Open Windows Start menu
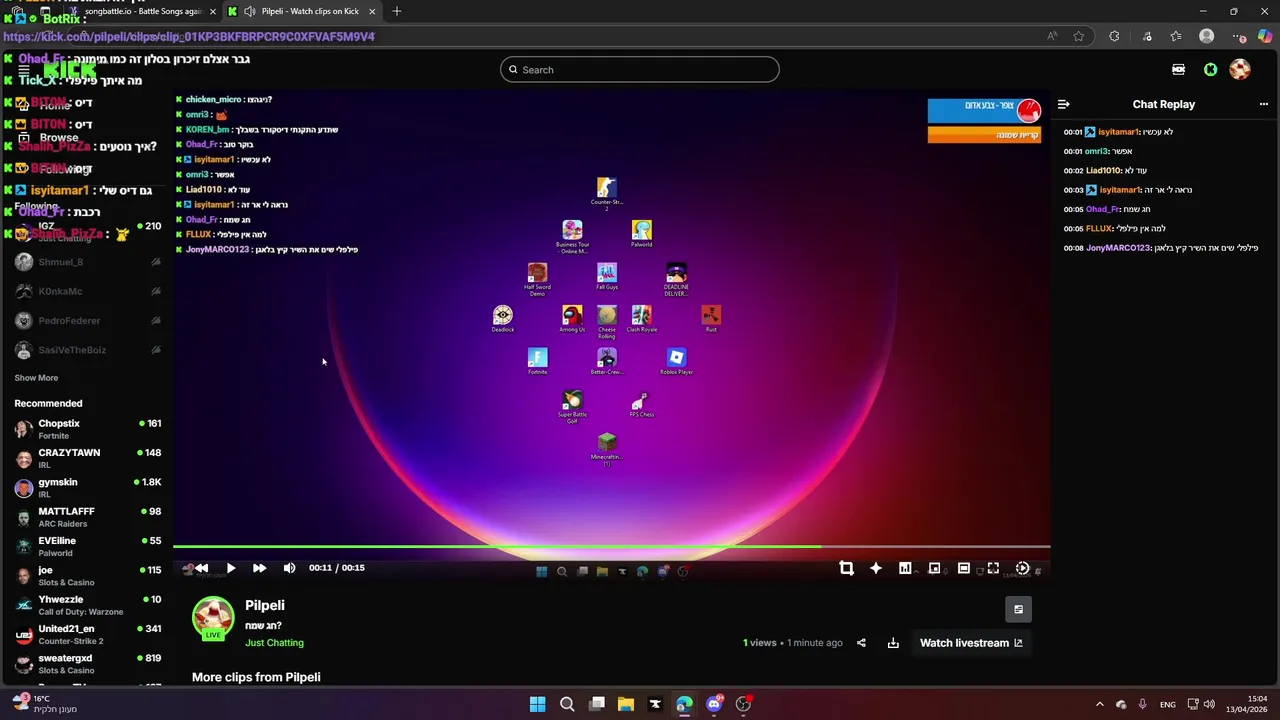Viewport: 1280px width, 720px height. coord(537,704)
